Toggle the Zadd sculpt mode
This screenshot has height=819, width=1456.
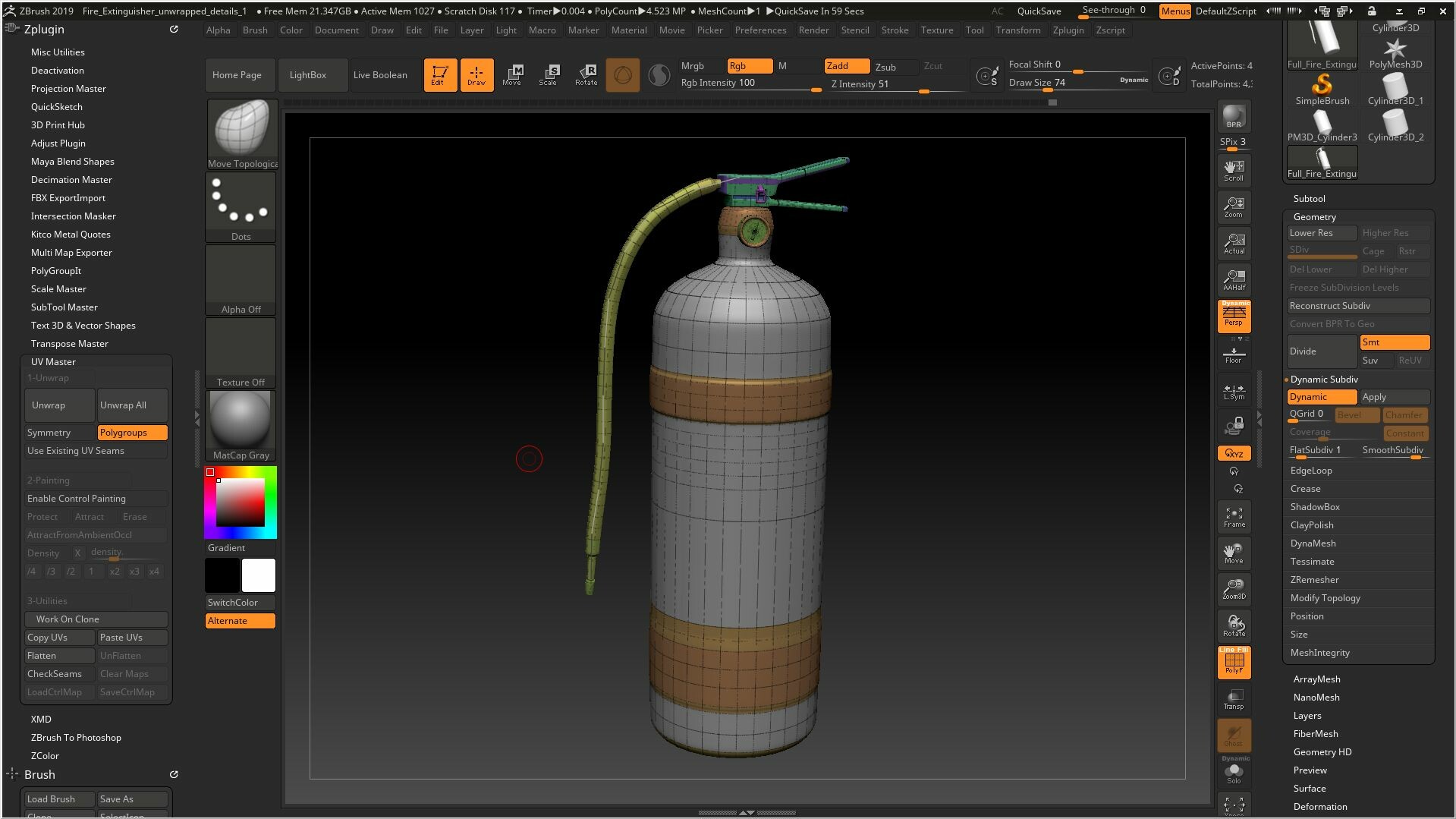click(x=847, y=66)
